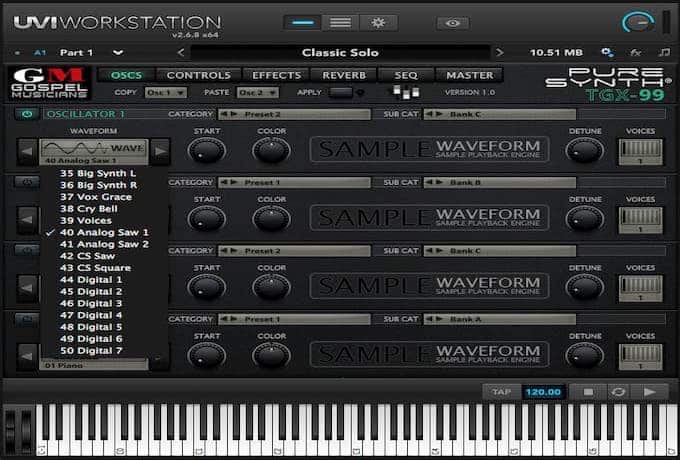
Task: Switch to single view mode icon
Action: click(302, 23)
